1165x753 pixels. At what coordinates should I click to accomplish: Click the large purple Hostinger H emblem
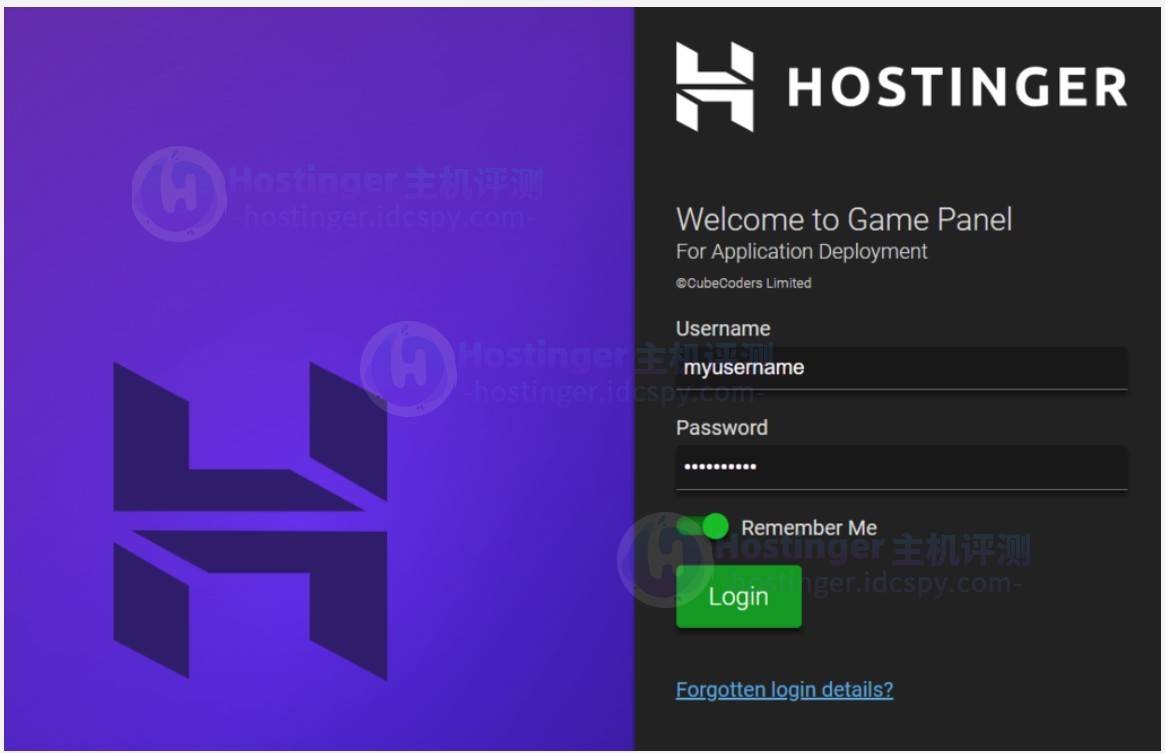250,520
